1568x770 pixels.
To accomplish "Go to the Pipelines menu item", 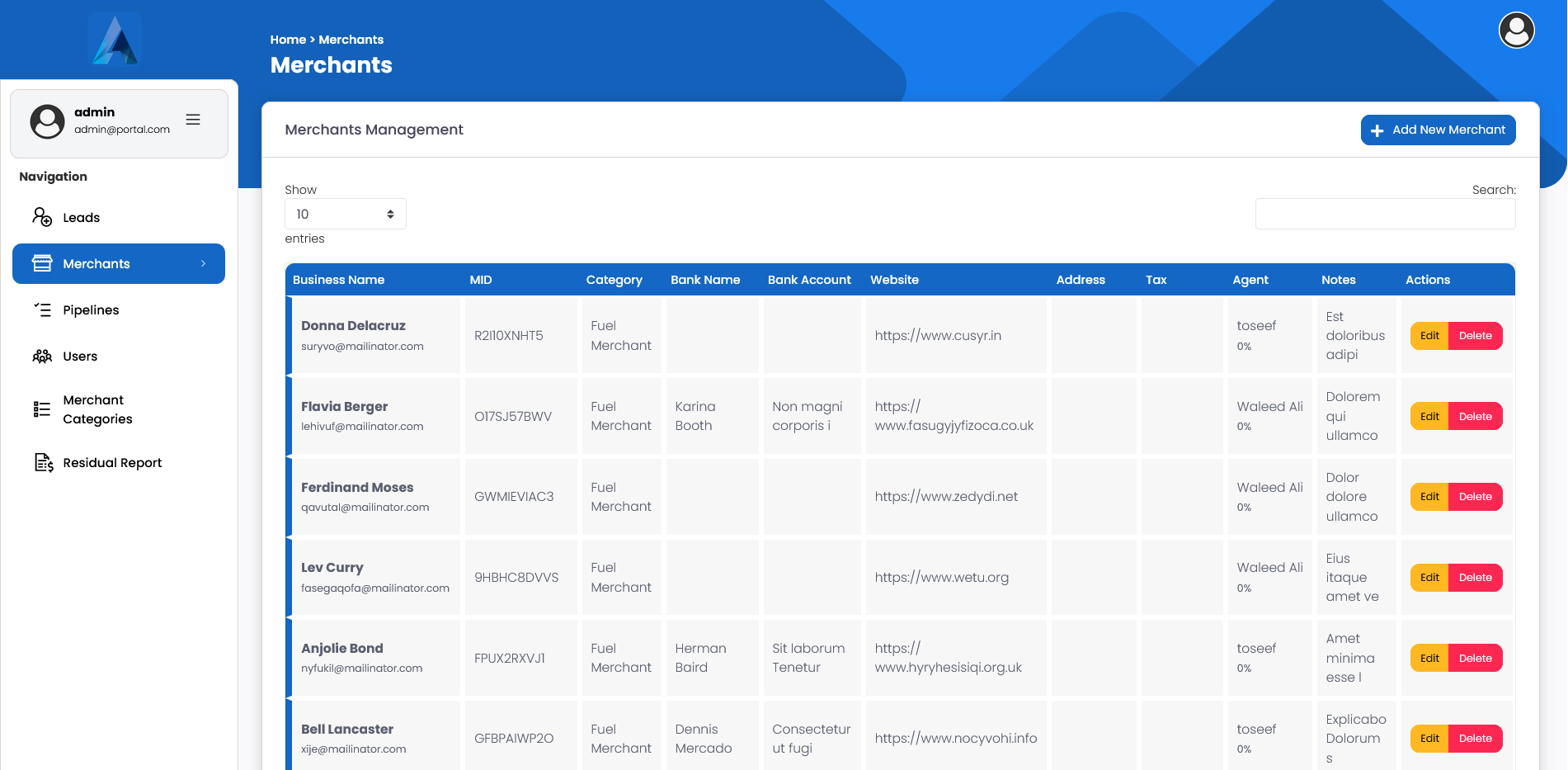I will 91,309.
